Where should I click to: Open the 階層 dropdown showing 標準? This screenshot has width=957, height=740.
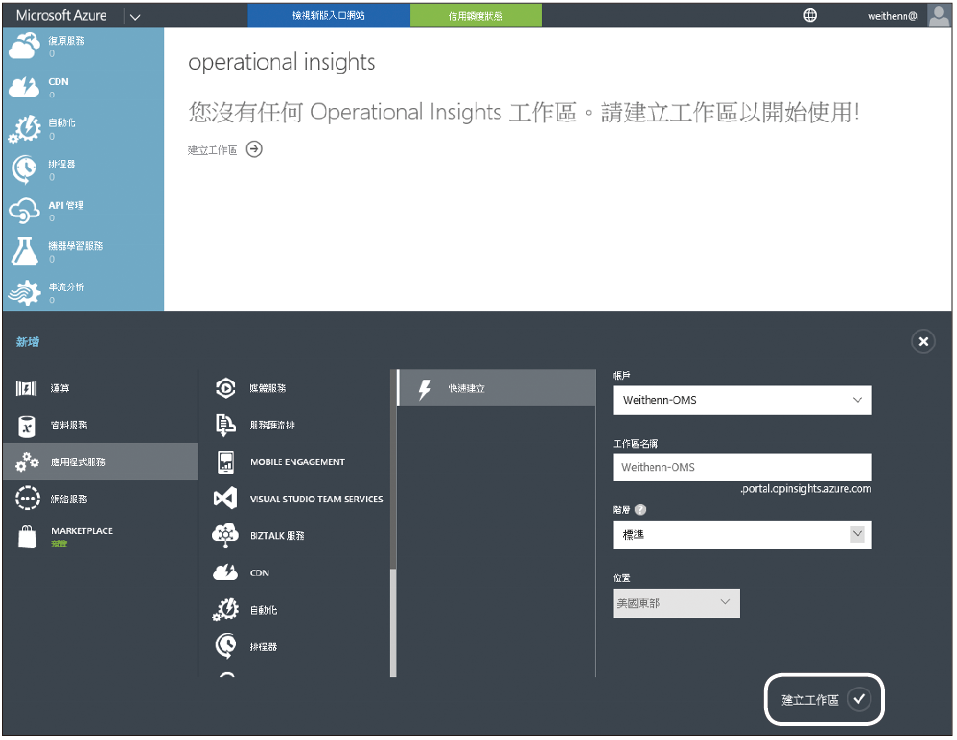point(742,535)
